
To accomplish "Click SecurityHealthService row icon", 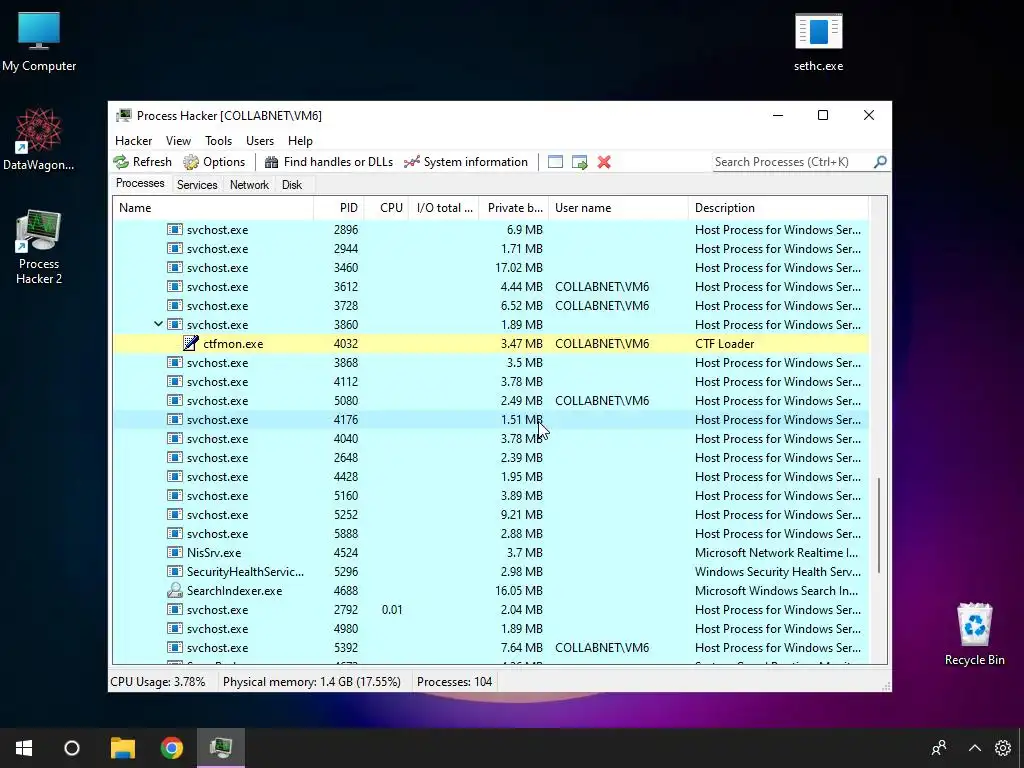I will [174, 571].
